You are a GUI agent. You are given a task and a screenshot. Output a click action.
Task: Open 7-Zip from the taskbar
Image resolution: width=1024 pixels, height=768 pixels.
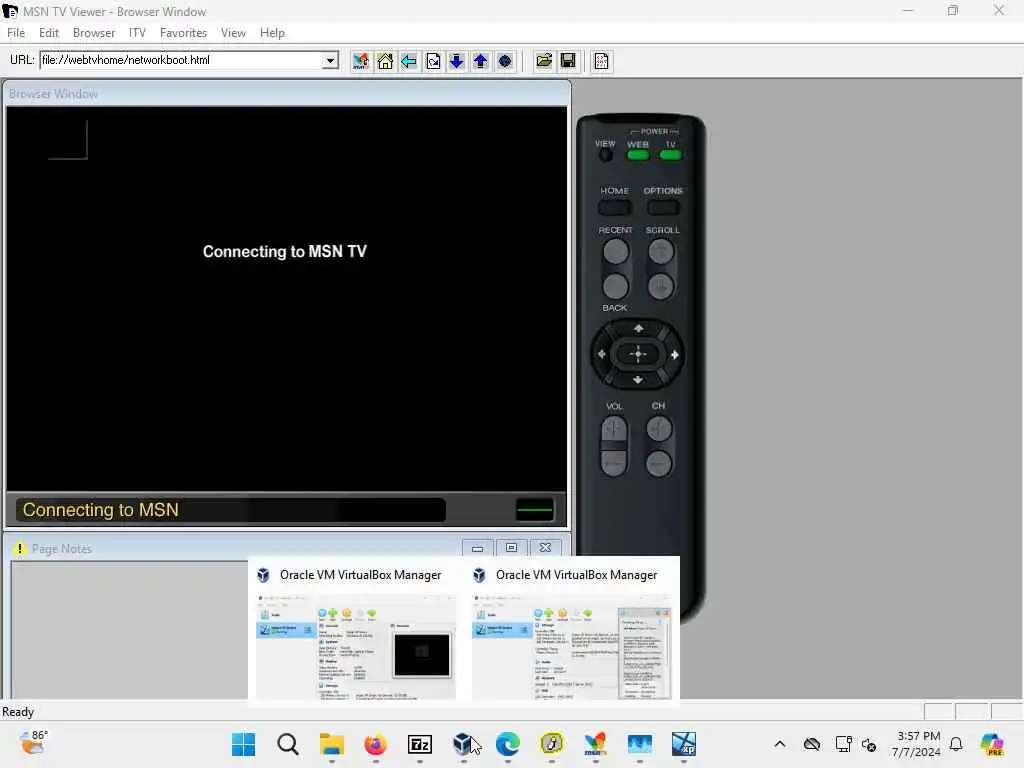[x=420, y=744]
